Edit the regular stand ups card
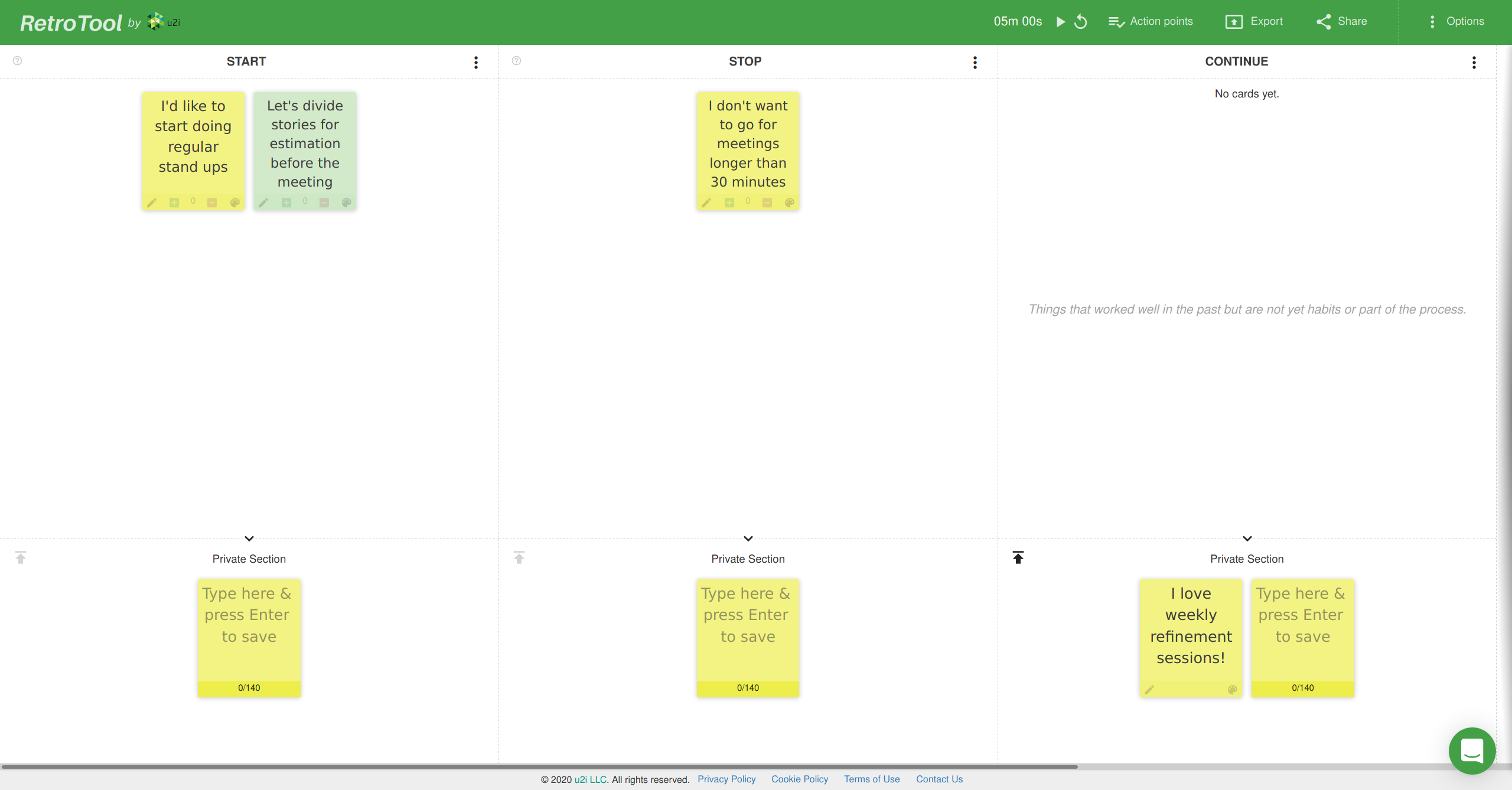Image resolution: width=1512 pixels, height=790 pixels. 152,203
